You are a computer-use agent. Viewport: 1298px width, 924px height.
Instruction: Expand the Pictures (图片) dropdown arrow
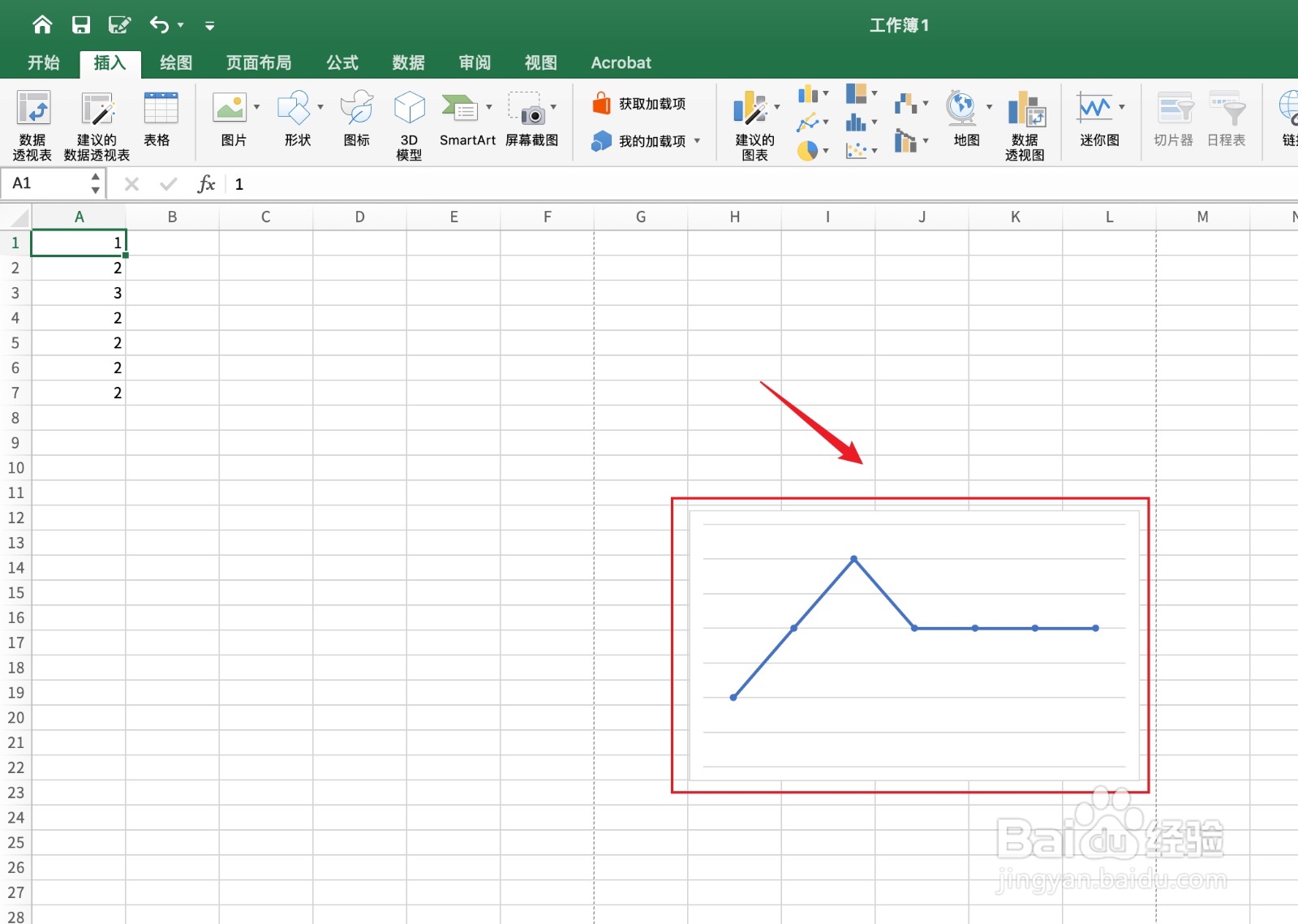click(x=257, y=107)
